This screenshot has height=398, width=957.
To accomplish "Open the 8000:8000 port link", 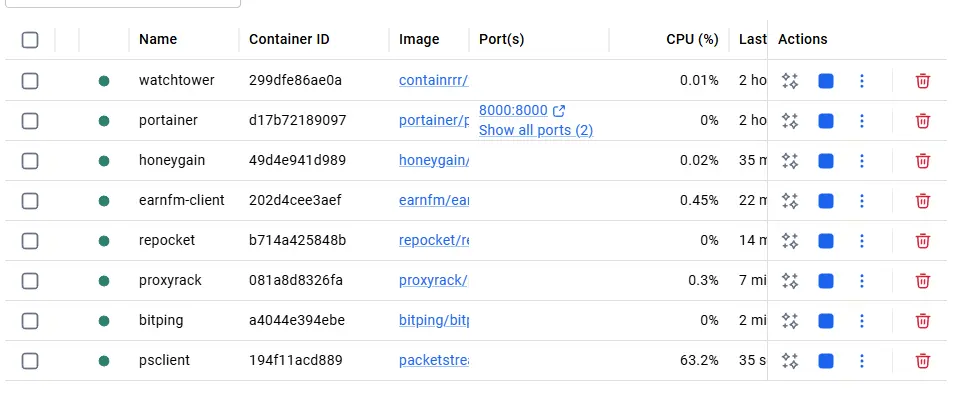I will [513, 110].
